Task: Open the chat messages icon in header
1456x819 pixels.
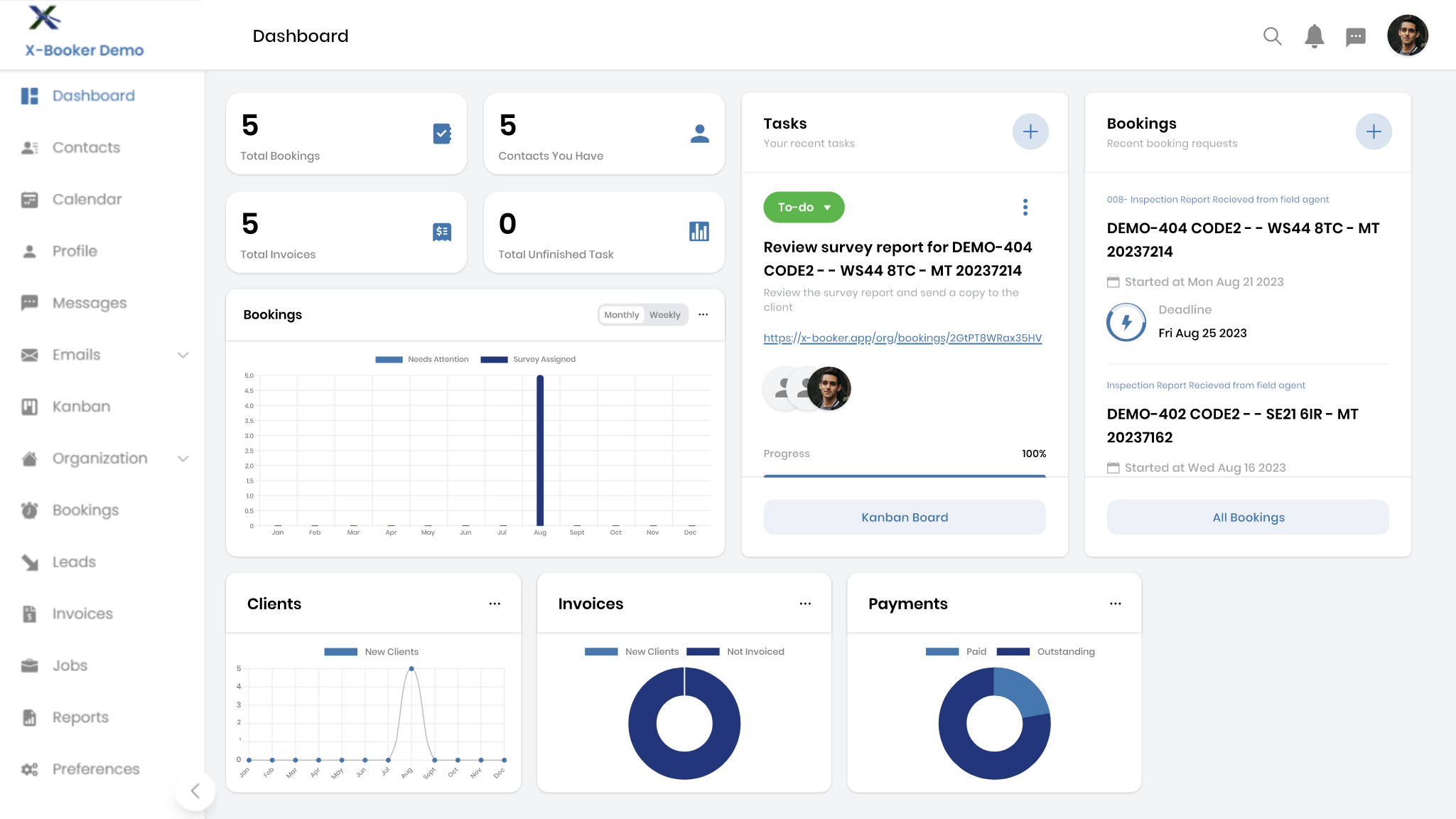Action: 1355,36
